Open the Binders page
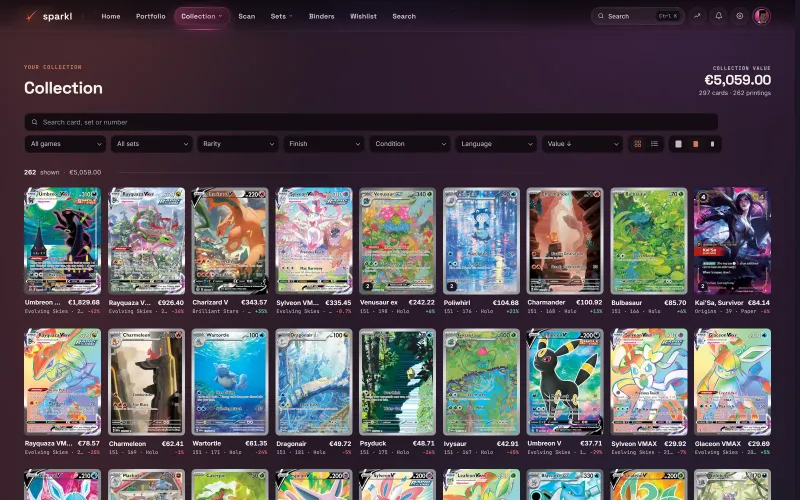Screen dimensions: 800x500 click(x=321, y=16)
